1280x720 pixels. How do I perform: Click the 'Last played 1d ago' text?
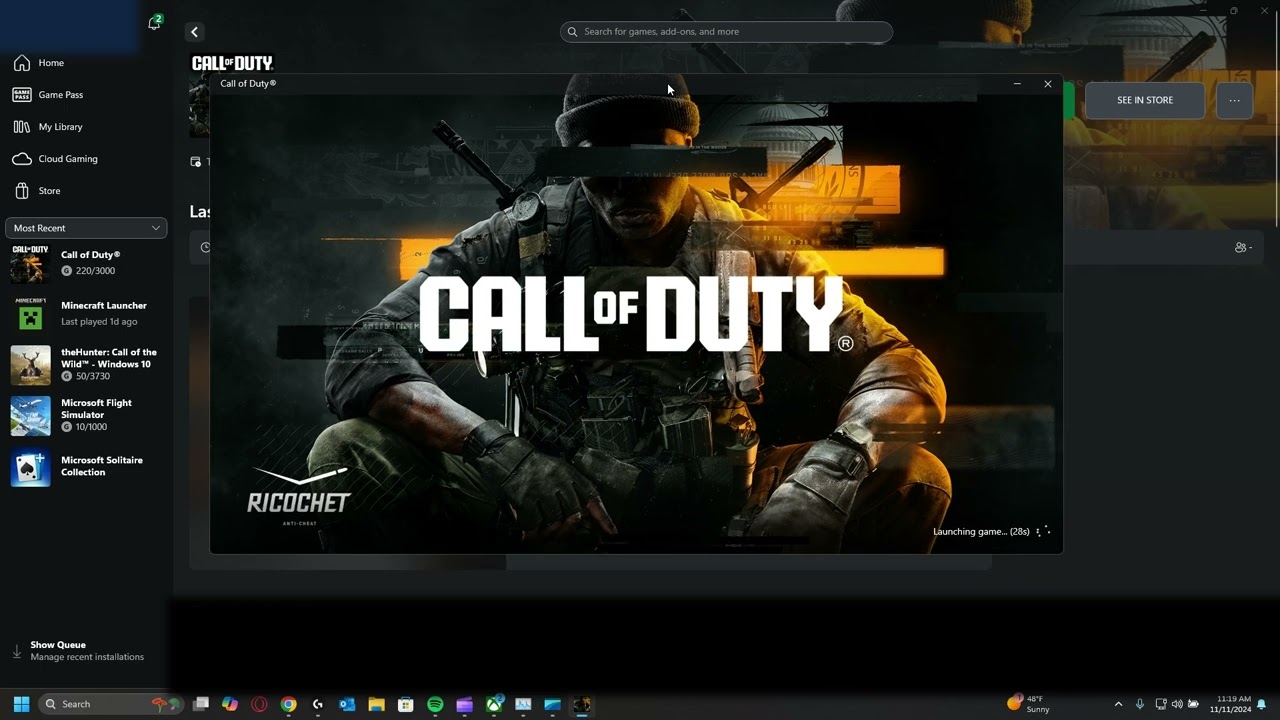point(99,322)
